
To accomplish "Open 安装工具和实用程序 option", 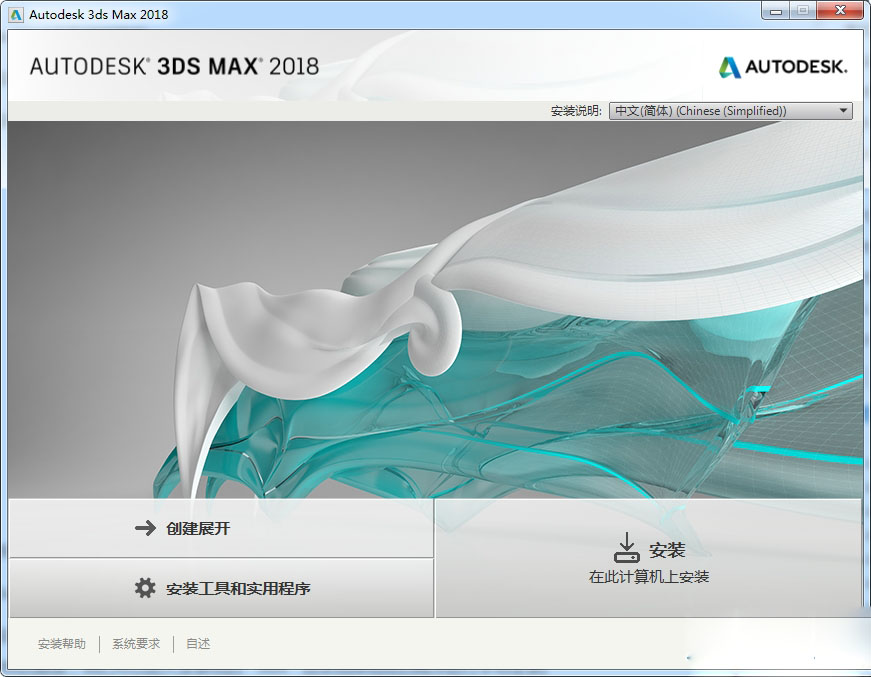I will pyautogui.click(x=221, y=588).
